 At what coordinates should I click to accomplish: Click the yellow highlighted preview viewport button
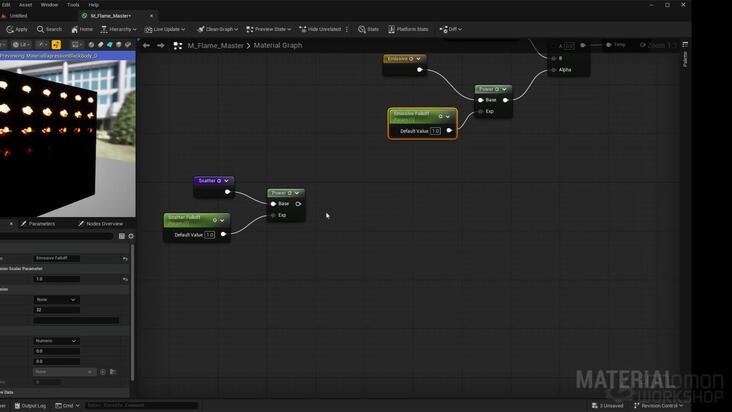56,45
